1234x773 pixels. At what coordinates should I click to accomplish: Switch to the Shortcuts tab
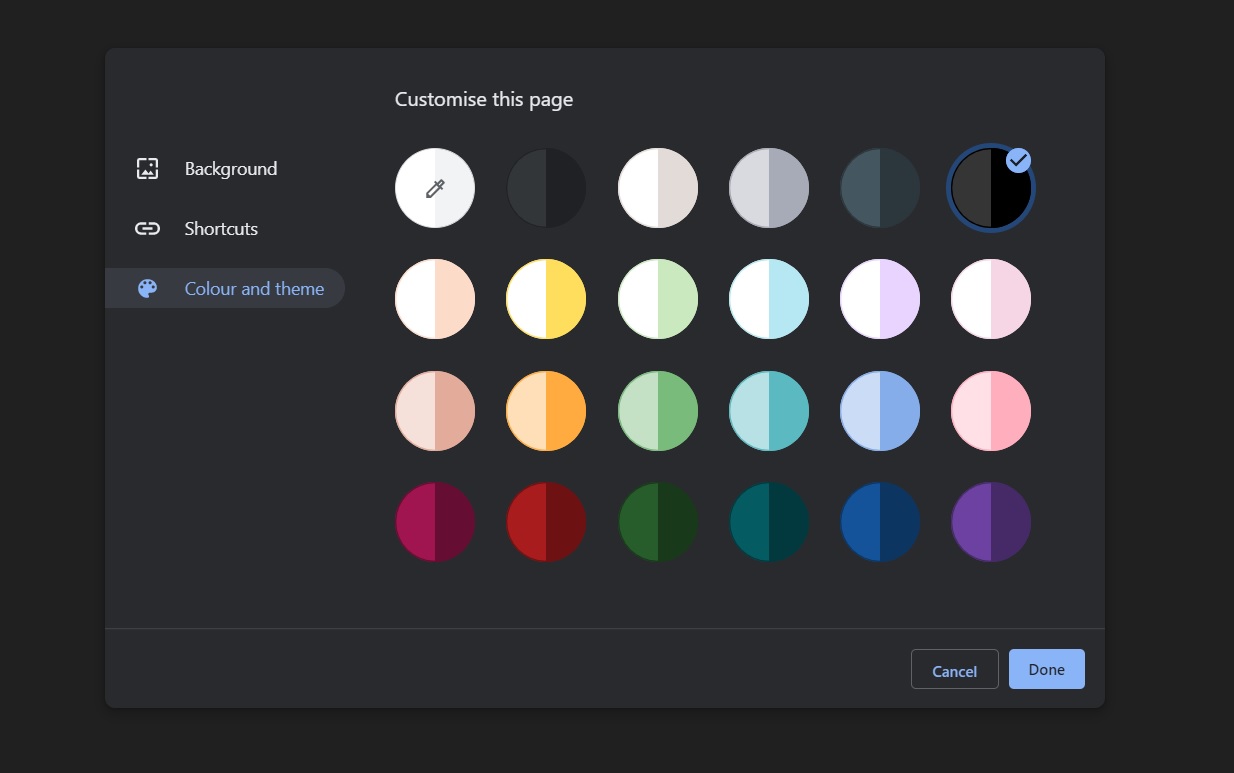(221, 229)
